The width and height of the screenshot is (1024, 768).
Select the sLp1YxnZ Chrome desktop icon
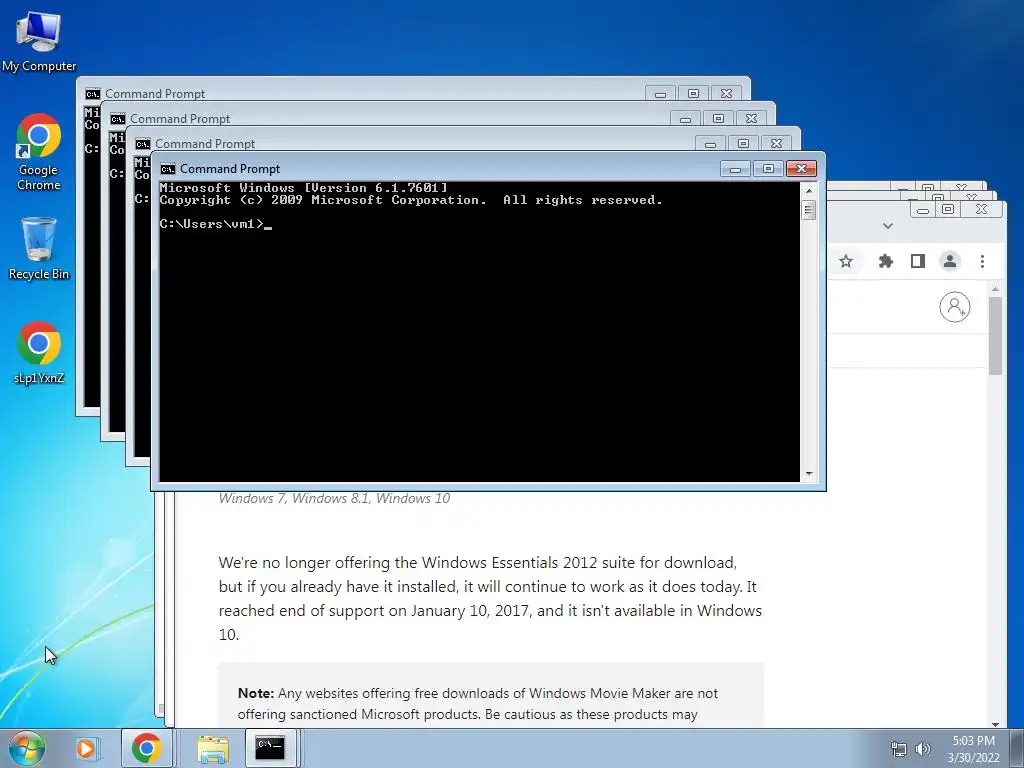tap(39, 353)
